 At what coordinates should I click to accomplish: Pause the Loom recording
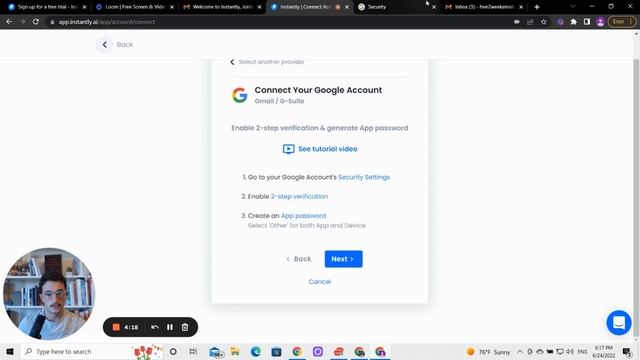point(170,327)
